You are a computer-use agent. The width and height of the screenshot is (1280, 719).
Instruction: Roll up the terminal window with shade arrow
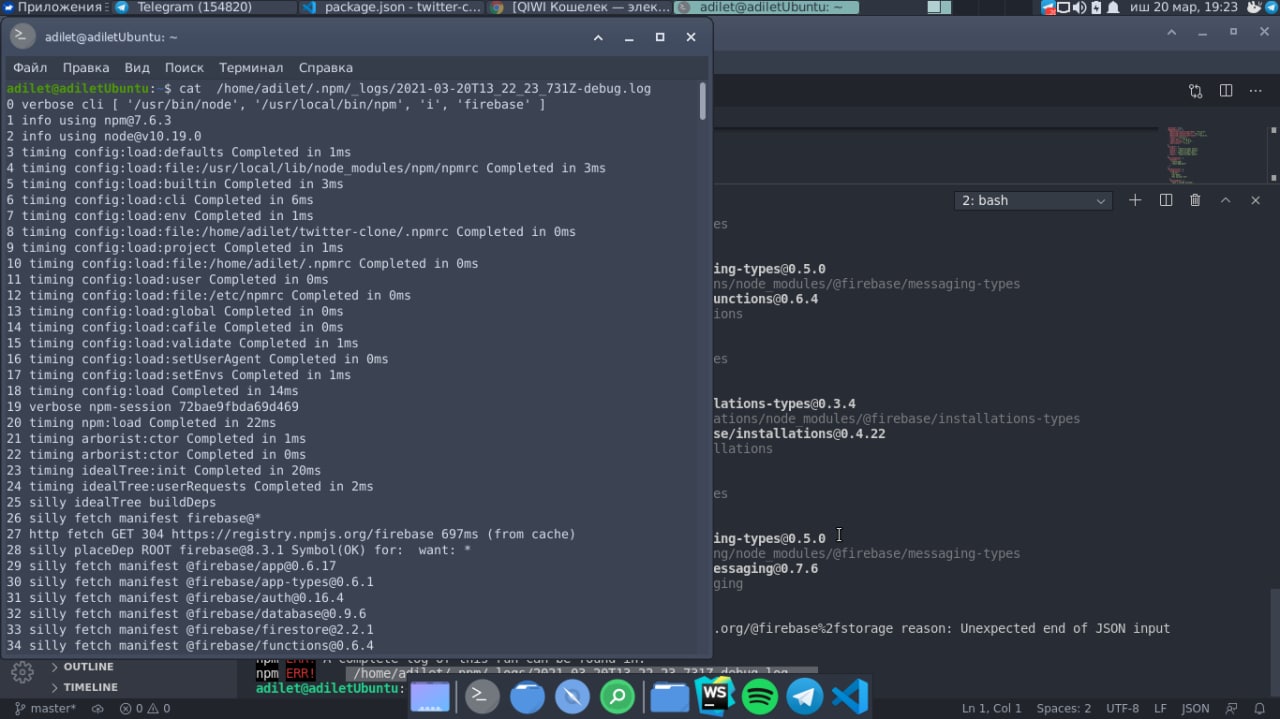point(598,37)
